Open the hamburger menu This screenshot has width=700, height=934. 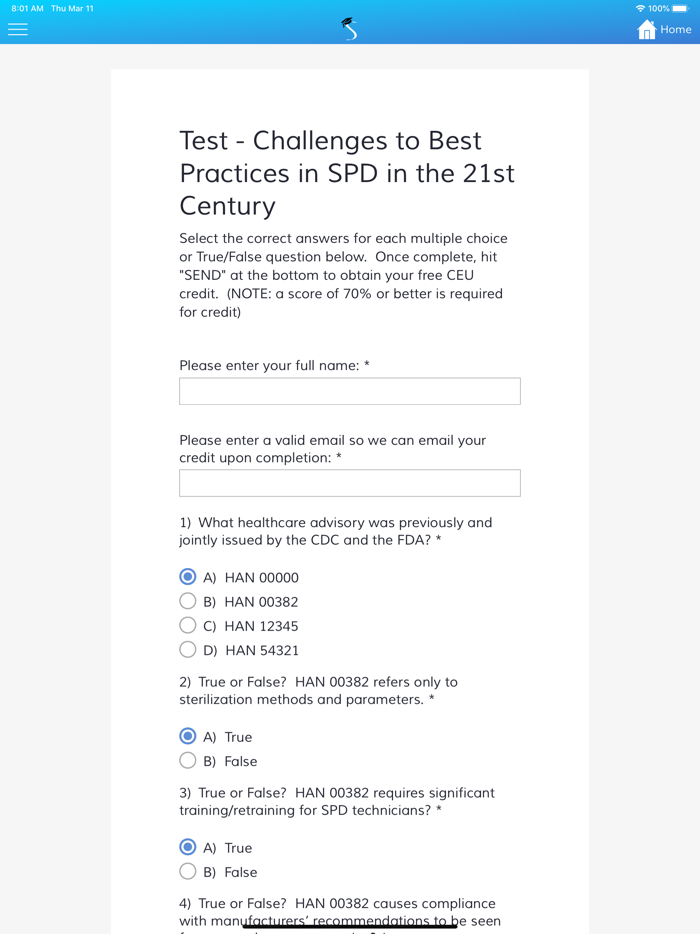18,29
